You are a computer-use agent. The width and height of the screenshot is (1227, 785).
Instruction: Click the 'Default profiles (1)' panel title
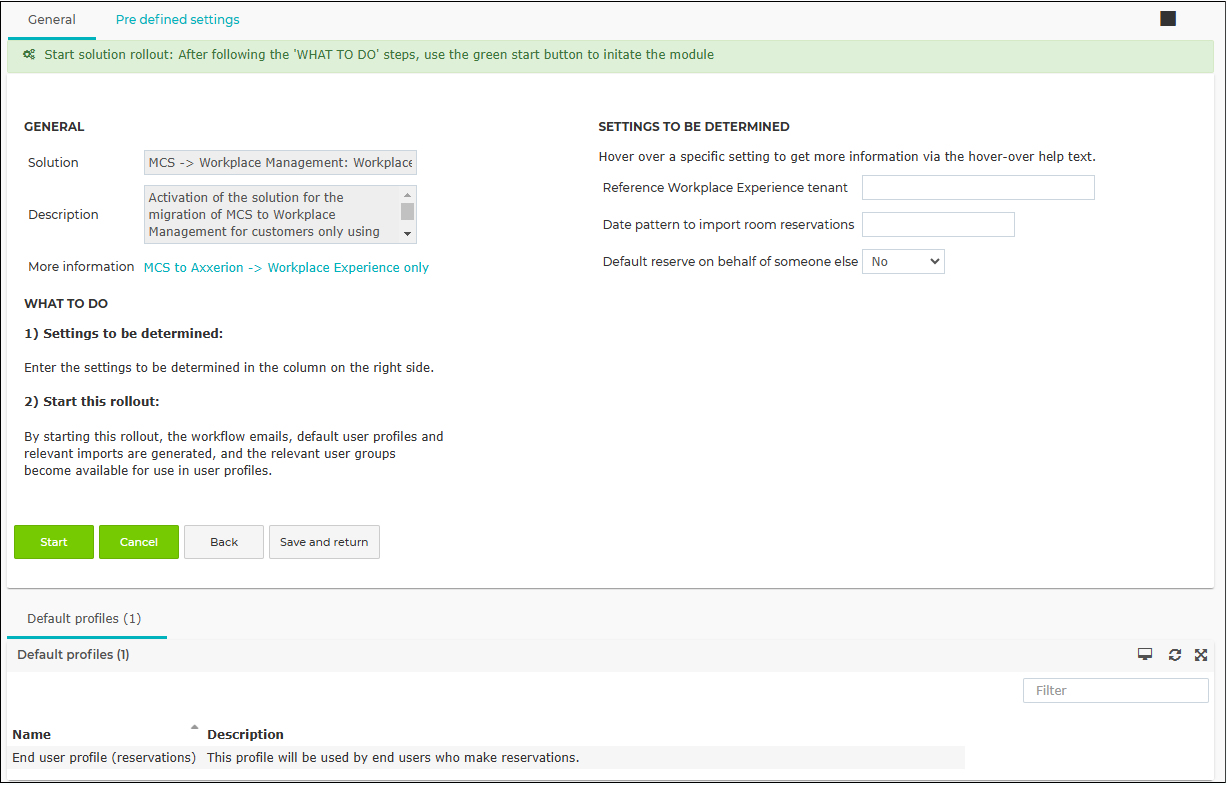[73, 655]
